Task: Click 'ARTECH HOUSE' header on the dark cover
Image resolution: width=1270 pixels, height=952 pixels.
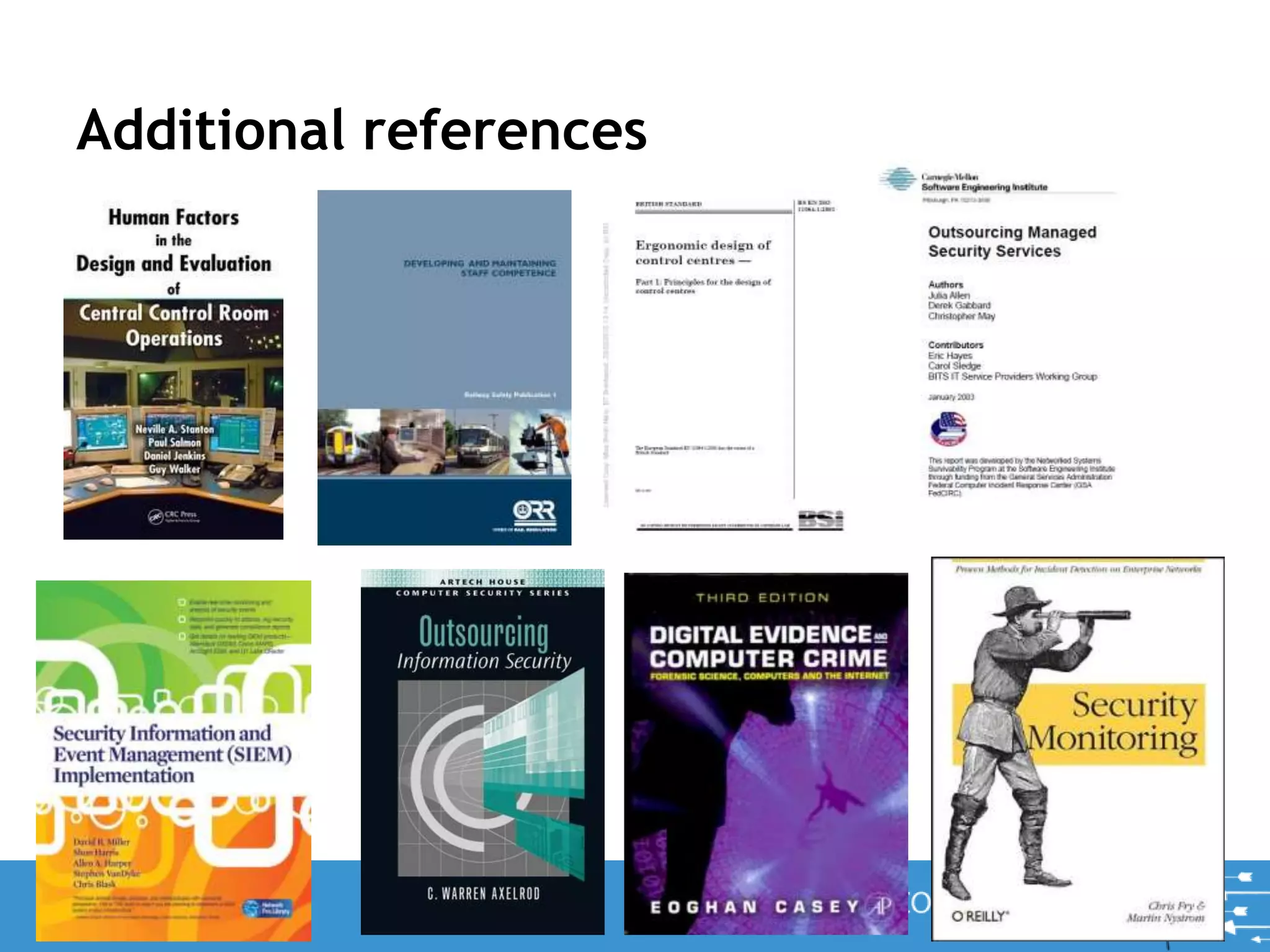Action: click(x=482, y=582)
